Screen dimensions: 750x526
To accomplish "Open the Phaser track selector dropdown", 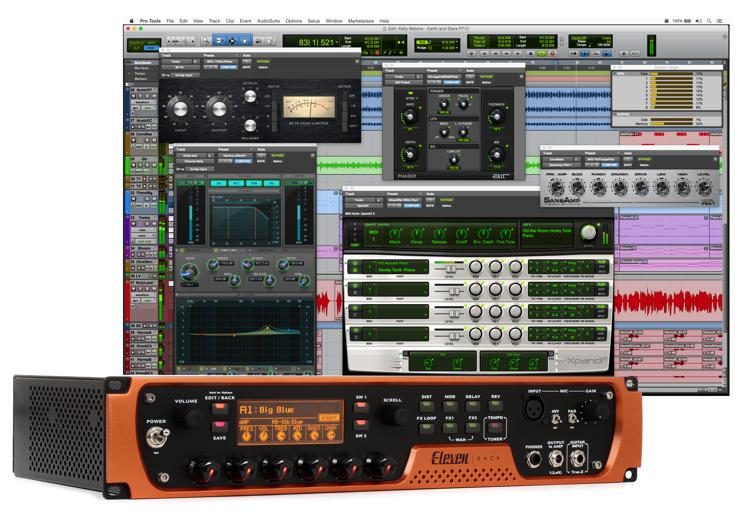I will coord(399,77).
